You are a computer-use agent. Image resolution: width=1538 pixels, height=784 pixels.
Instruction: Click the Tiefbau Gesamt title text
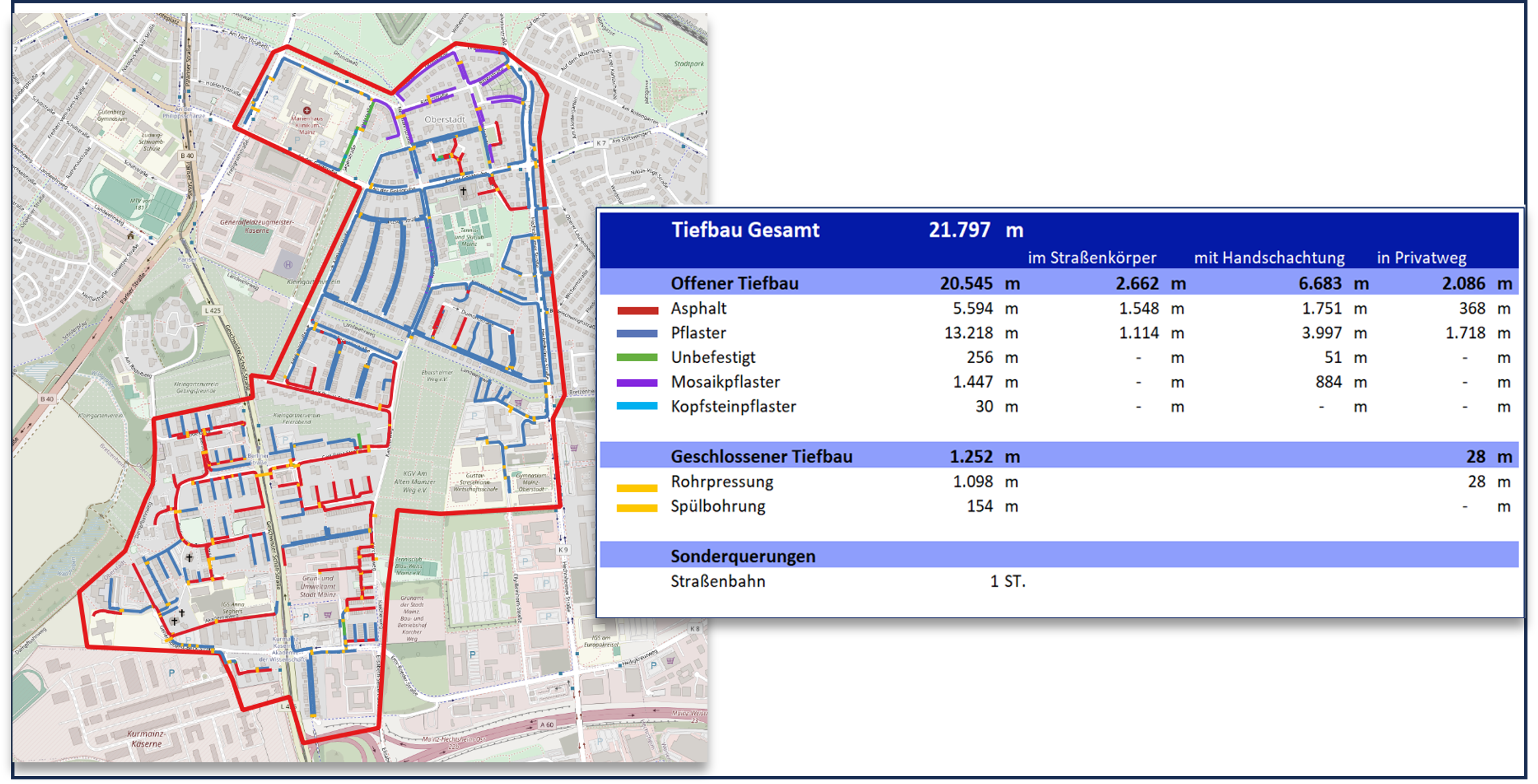(745, 230)
